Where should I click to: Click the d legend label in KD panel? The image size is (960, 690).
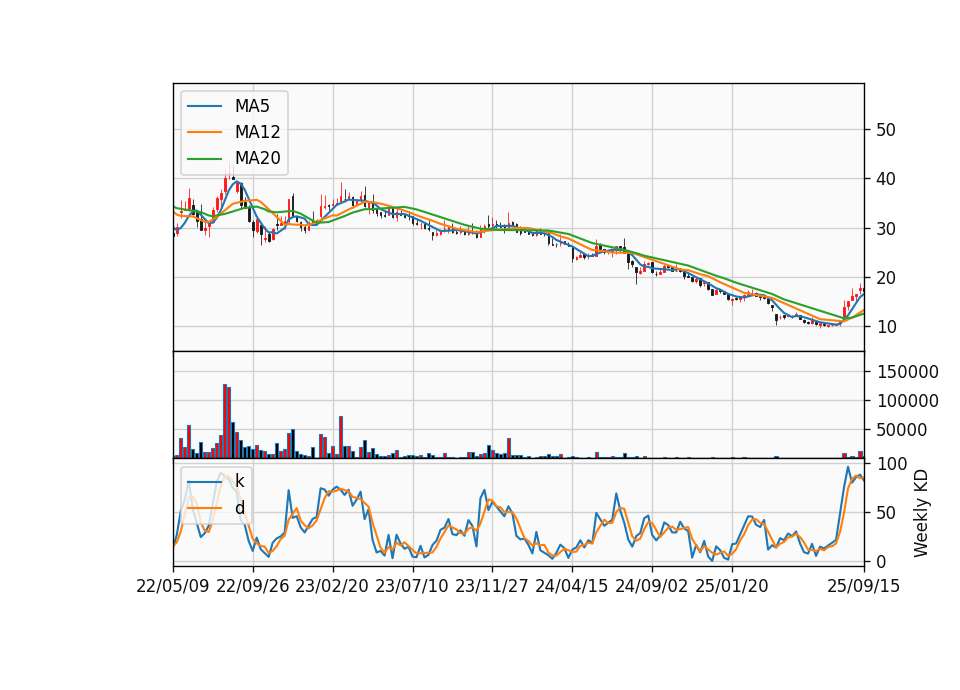click(x=239, y=508)
